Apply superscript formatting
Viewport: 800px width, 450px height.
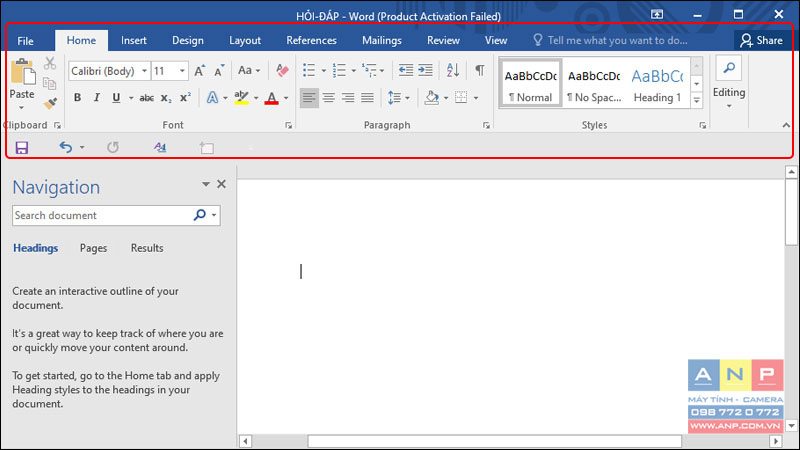(185, 98)
